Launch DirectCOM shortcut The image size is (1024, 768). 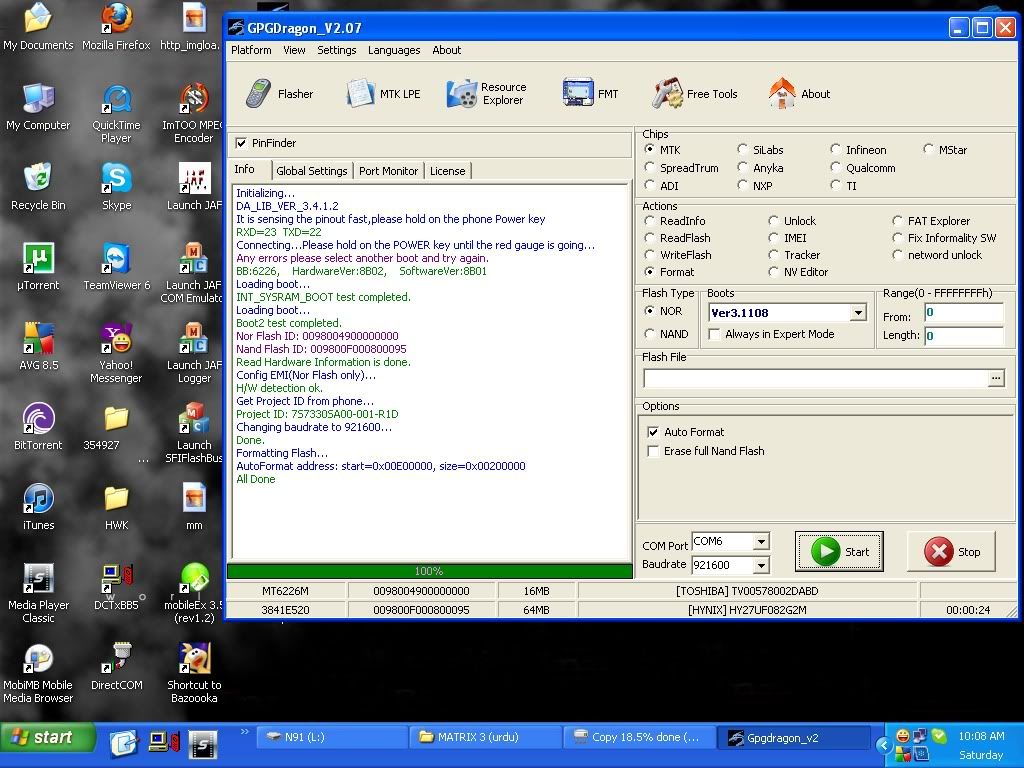tap(116, 667)
